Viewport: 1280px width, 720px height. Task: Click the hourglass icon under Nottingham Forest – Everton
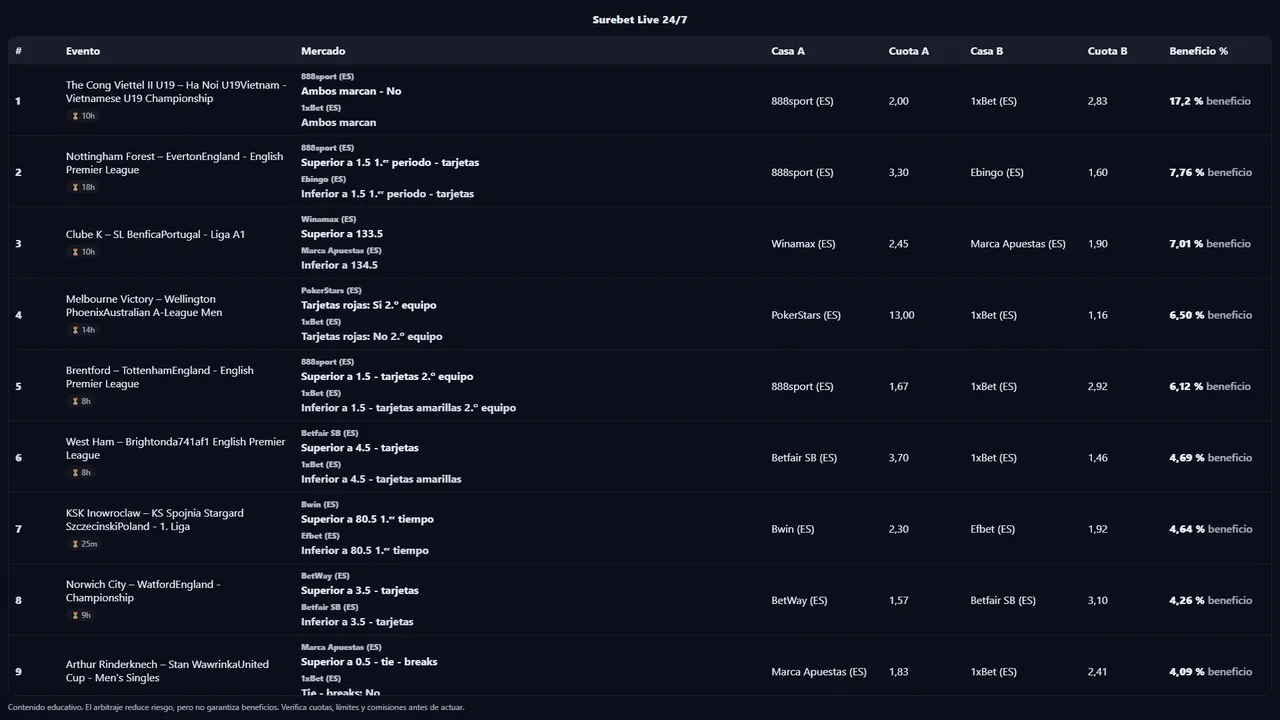click(x=74, y=188)
